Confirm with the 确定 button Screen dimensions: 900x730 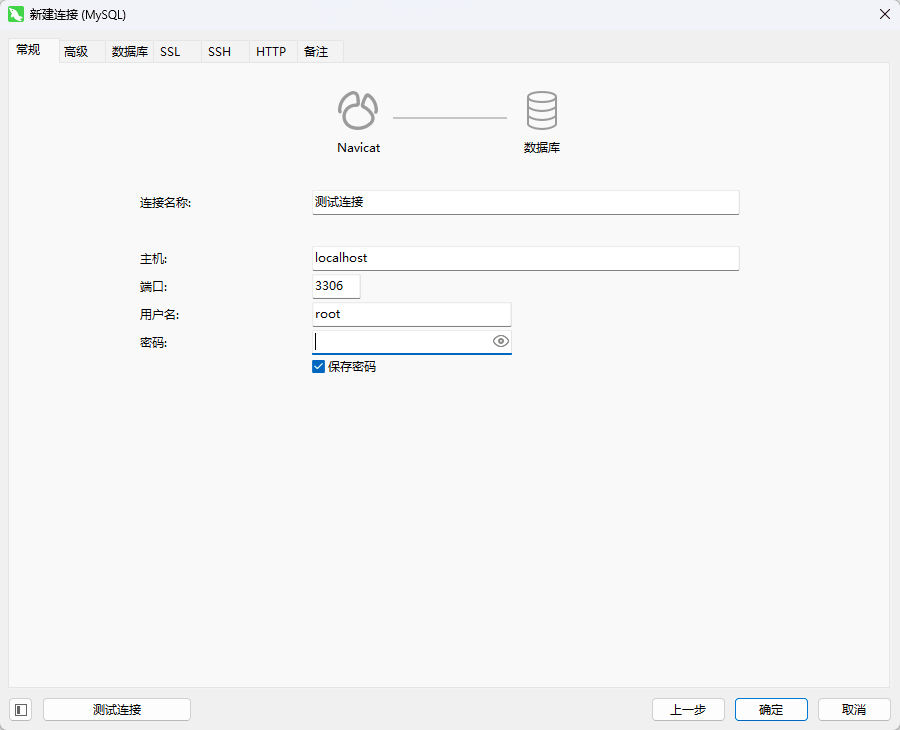pos(771,709)
